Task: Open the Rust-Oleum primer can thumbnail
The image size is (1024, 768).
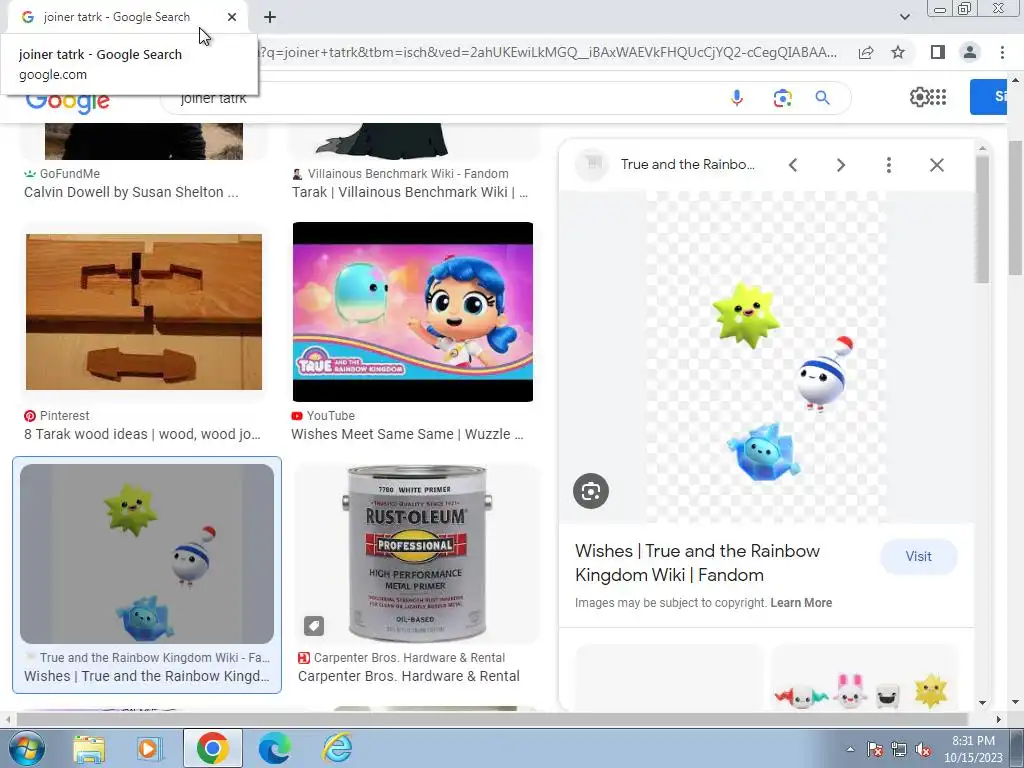Action: click(x=417, y=554)
